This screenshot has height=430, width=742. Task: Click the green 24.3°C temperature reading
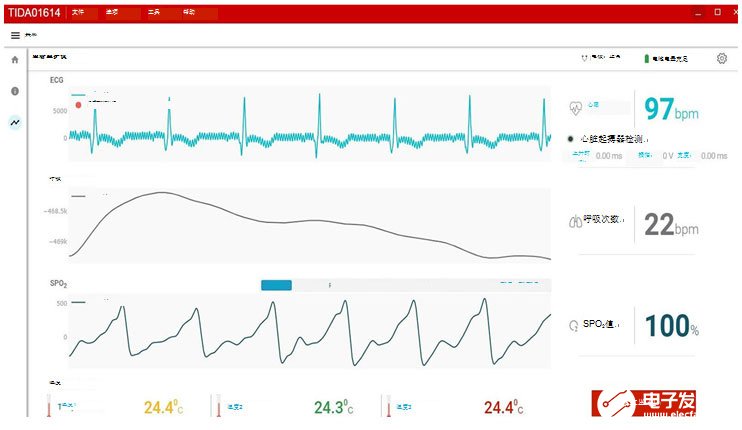click(334, 407)
